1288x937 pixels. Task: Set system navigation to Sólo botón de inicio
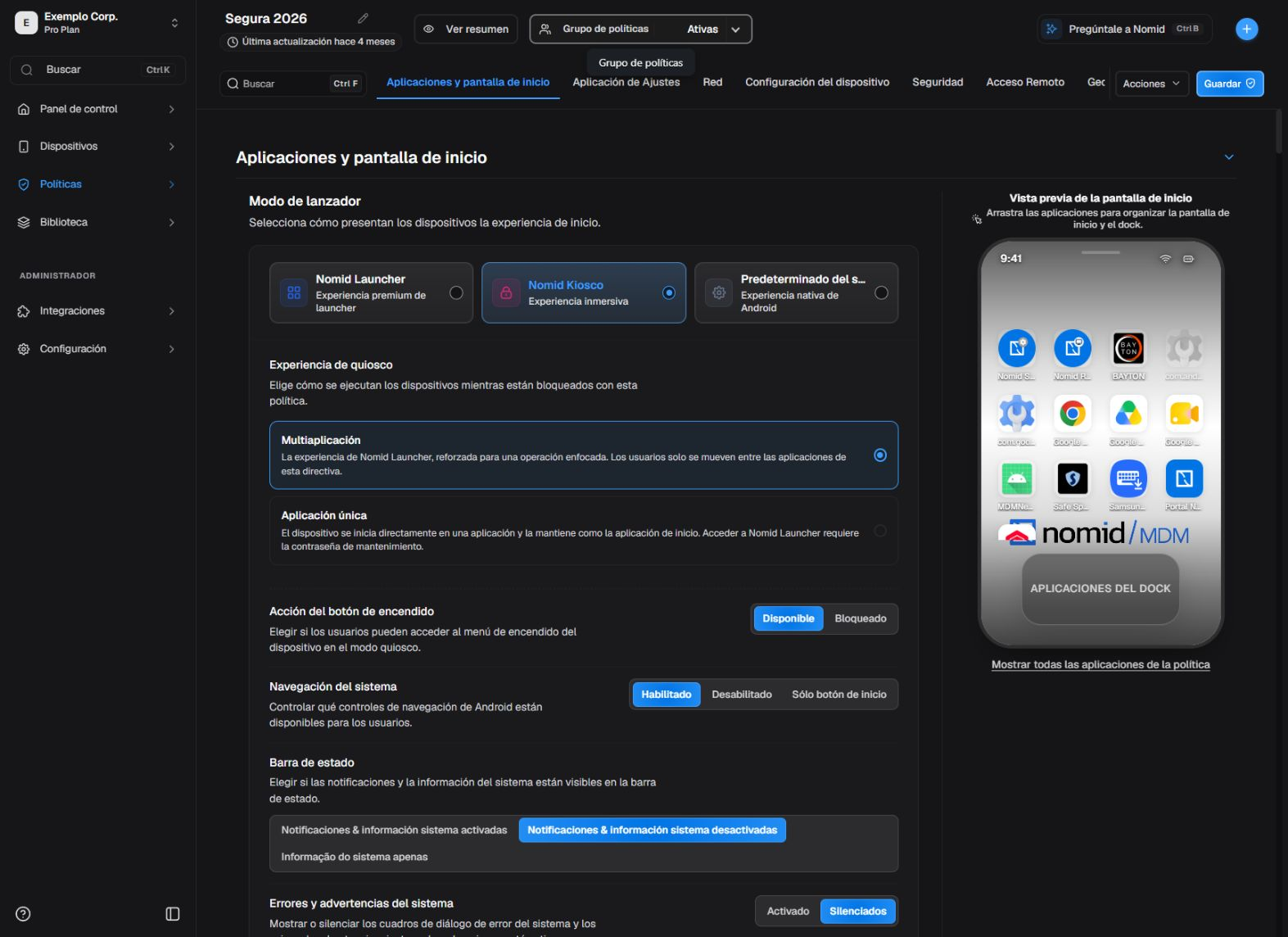tap(839, 695)
